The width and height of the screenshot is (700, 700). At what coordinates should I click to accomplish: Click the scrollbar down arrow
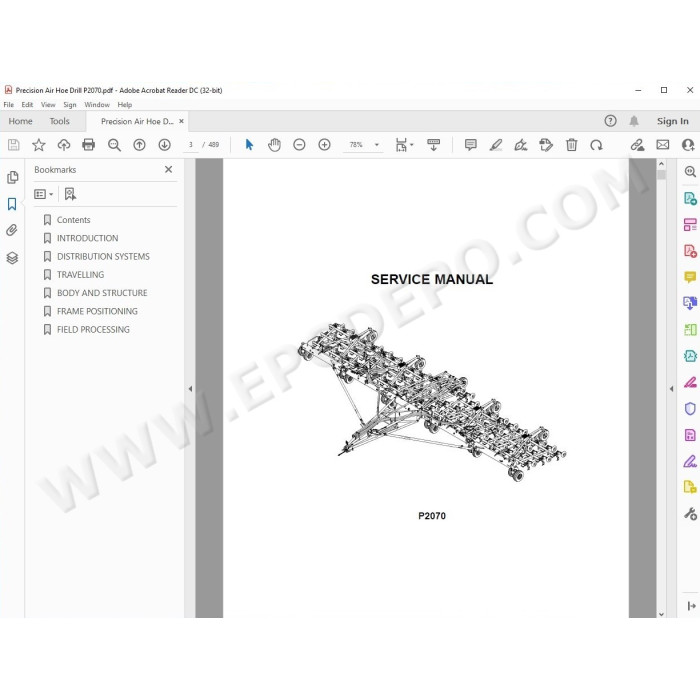(661, 614)
